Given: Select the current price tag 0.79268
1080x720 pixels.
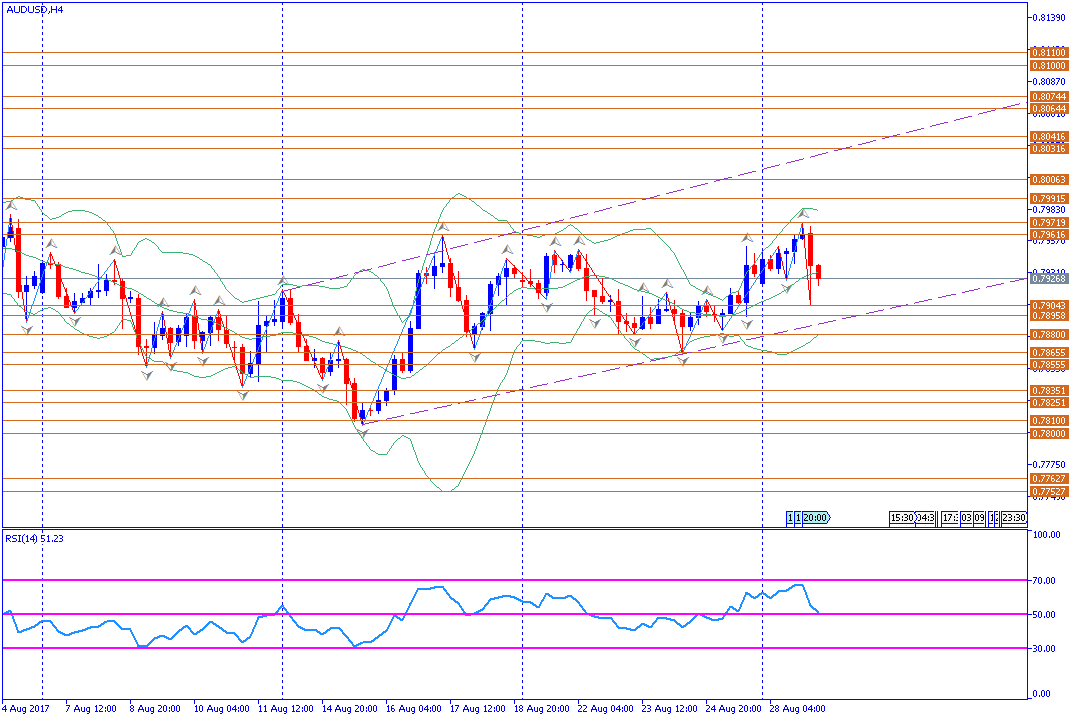Looking at the screenshot, I should tap(1048, 279).
